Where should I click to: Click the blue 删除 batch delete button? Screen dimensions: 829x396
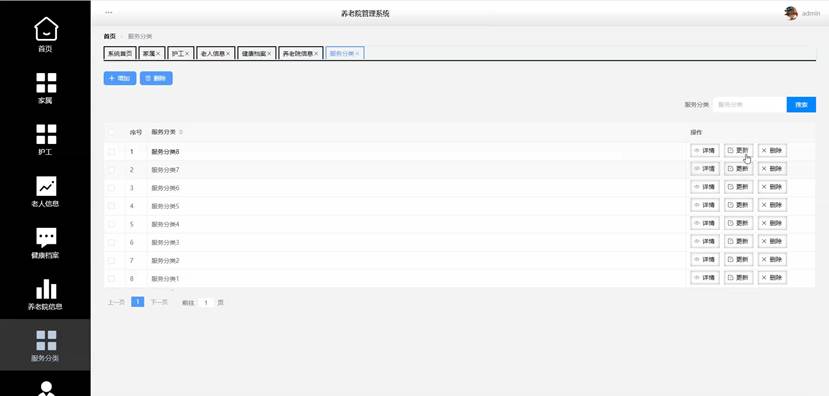[156, 78]
